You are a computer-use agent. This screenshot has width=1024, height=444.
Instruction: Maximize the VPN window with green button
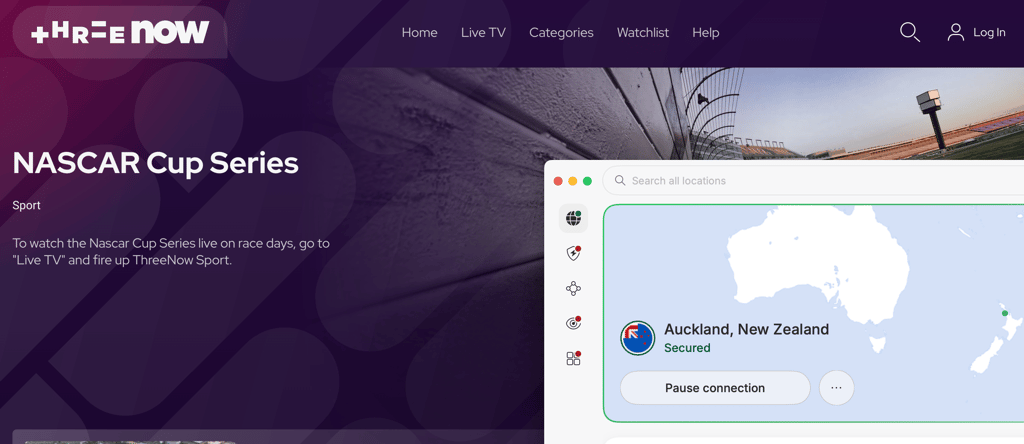click(x=587, y=181)
